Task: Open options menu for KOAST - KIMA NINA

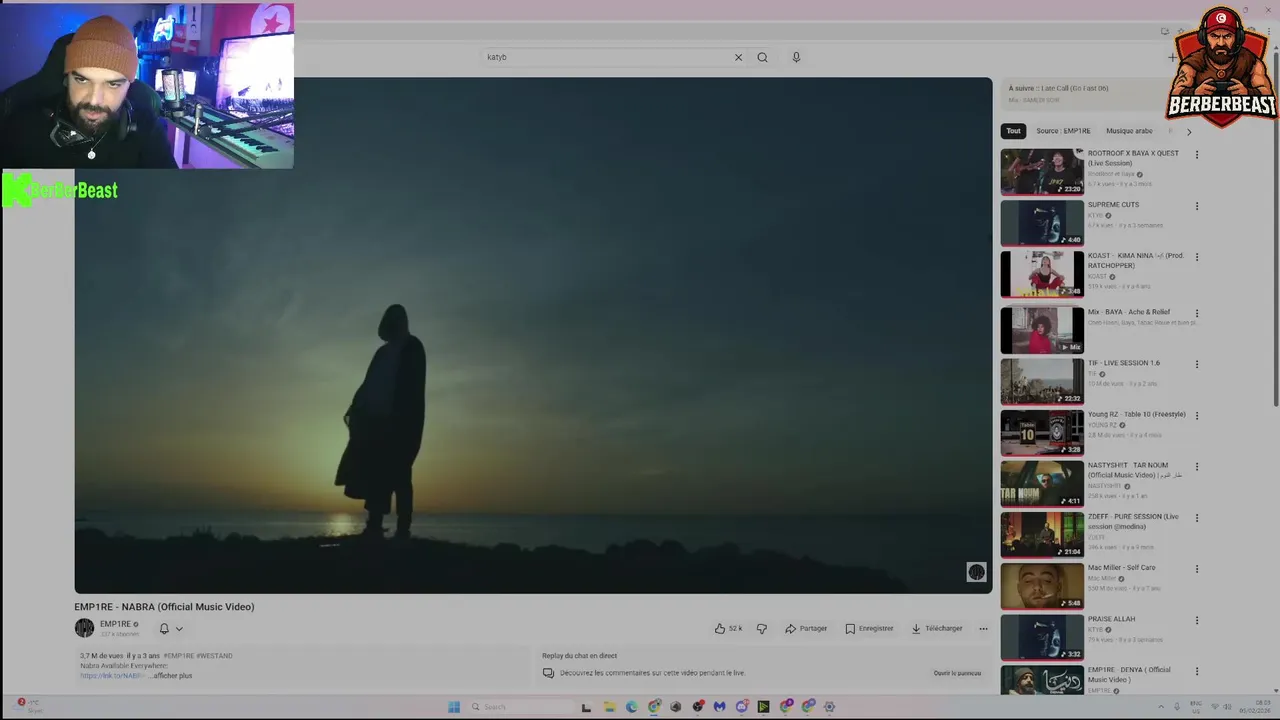Action: [x=1196, y=257]
